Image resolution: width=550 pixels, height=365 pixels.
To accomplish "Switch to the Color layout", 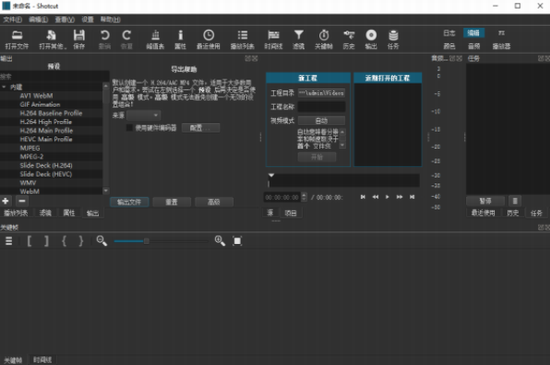I will (x=449, y=46).
